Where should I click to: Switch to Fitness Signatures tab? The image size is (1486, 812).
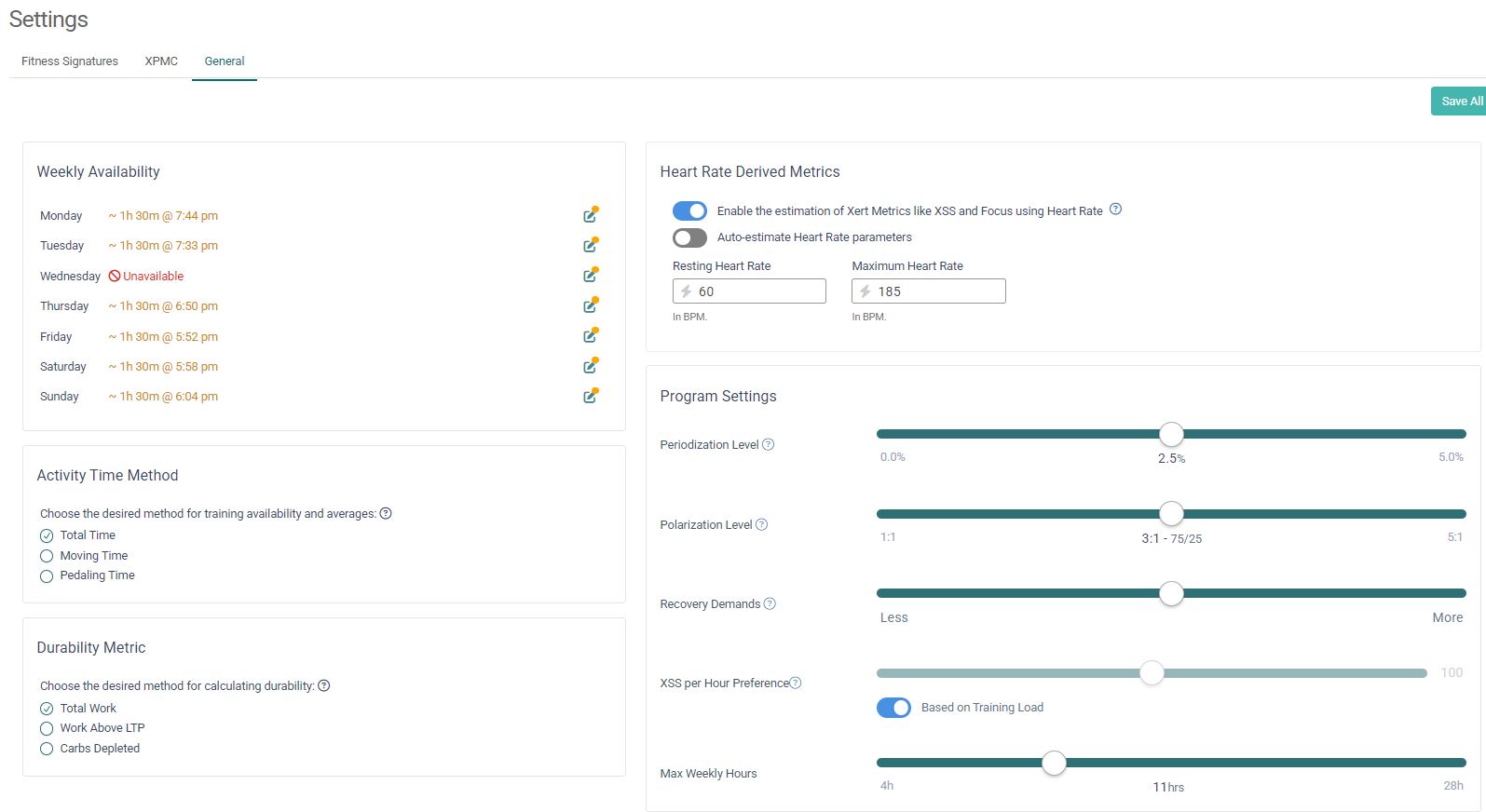tap(70, 61)
